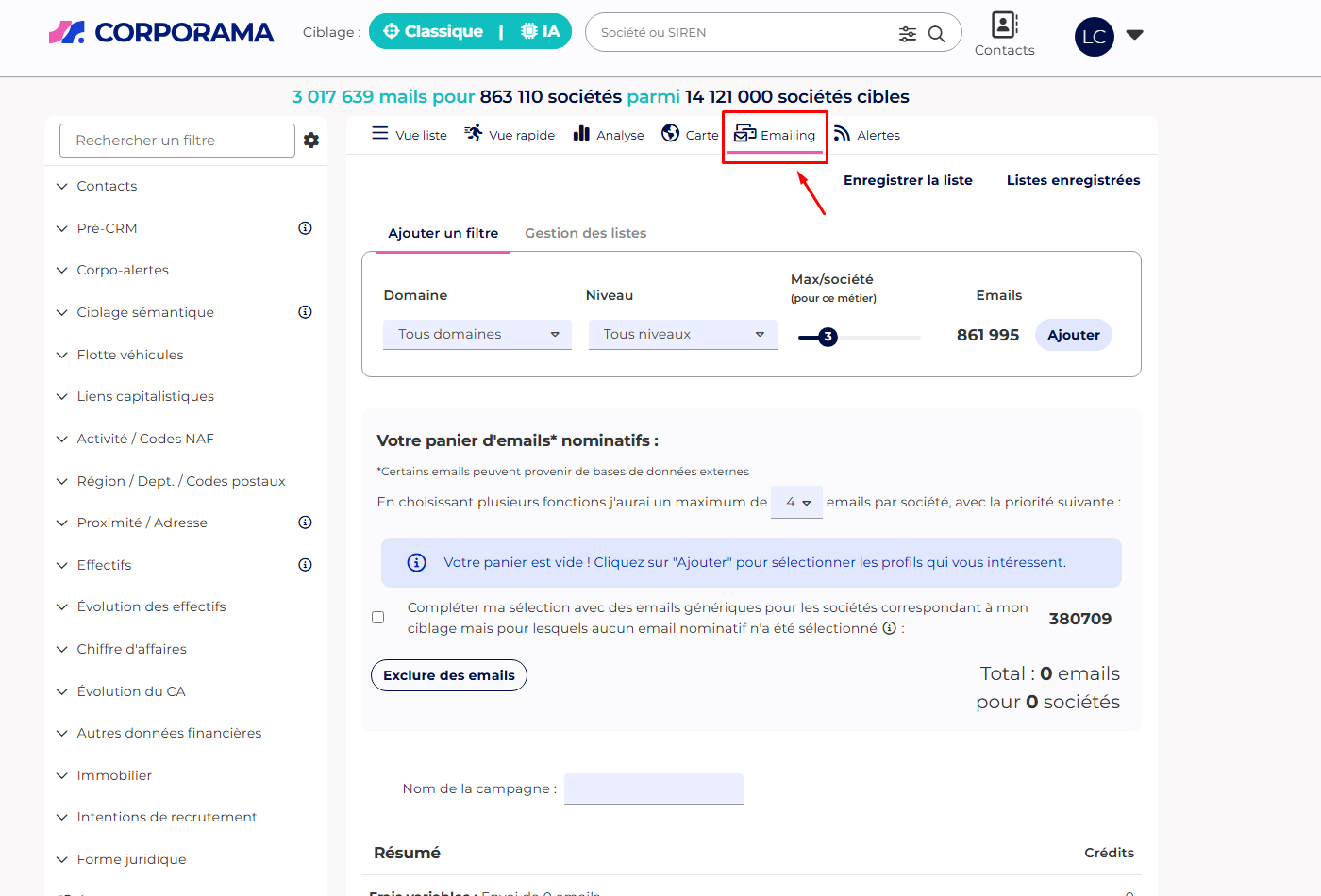Screen dimensions: 1321x896
Task: Switch targeting to Classique mode
Action: point(434,31)
